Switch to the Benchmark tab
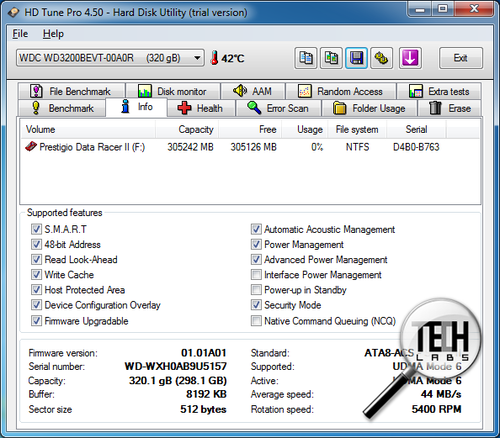 click(63, 108)
